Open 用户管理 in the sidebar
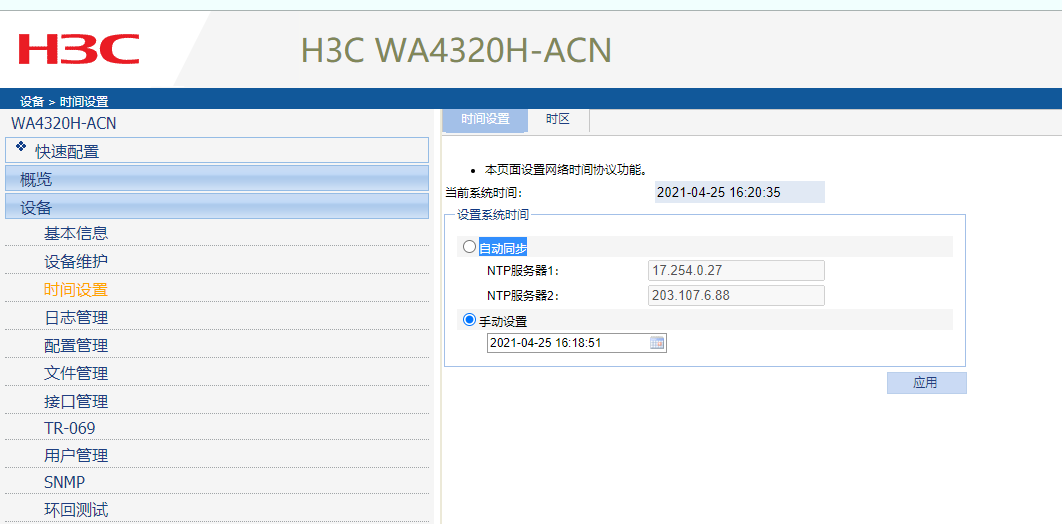The width and height of the screenshot is (1062, 524). 76,456
